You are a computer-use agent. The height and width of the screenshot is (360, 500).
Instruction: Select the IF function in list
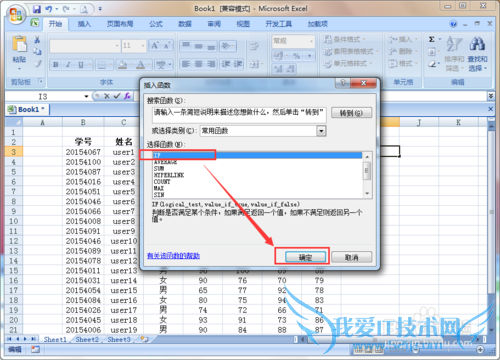pyautogui.click(x=257, y=155)
